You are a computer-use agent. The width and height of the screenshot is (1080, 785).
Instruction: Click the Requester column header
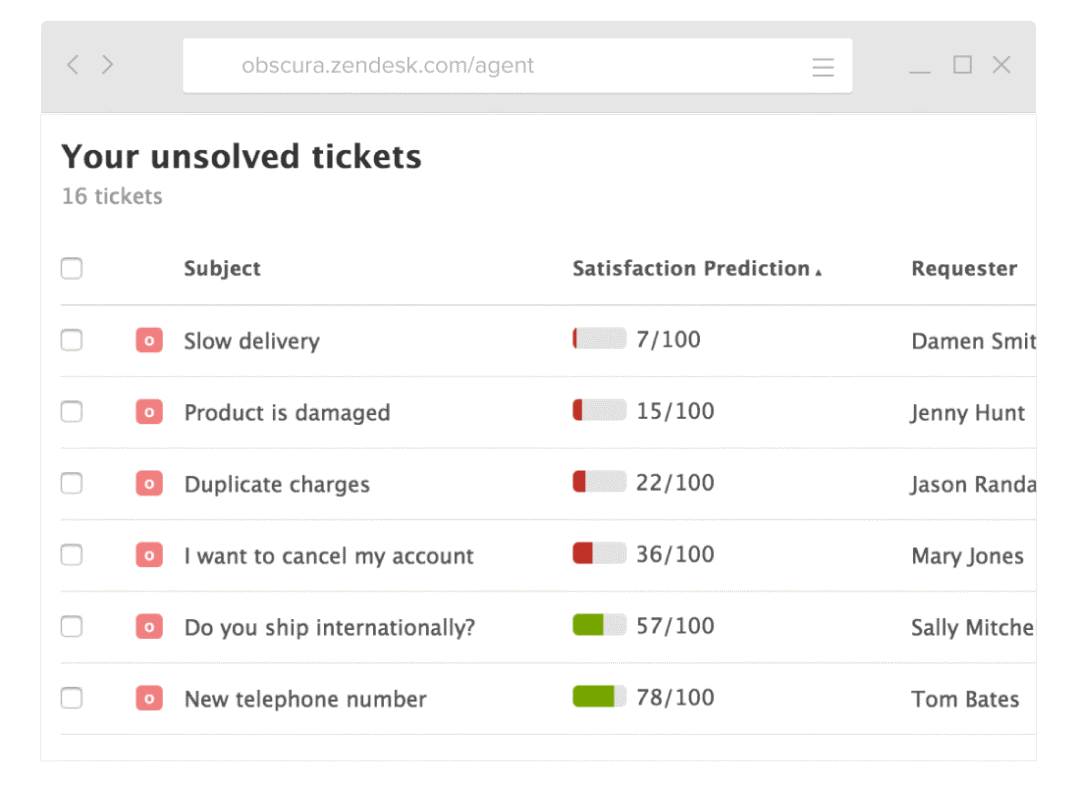964,268
